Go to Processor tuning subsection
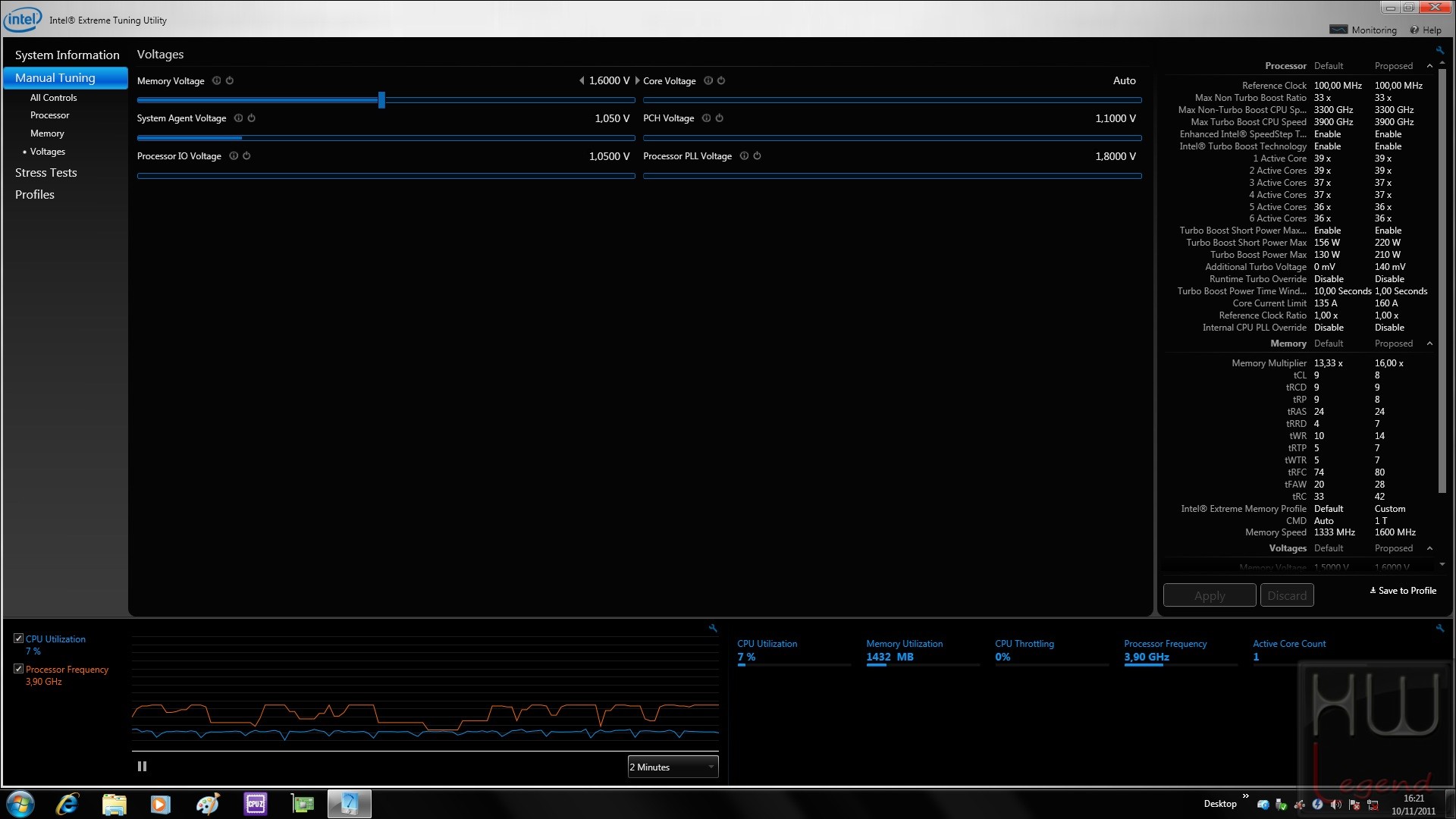Viewport: 1456px width, 819px height. [x=49, y=115]
